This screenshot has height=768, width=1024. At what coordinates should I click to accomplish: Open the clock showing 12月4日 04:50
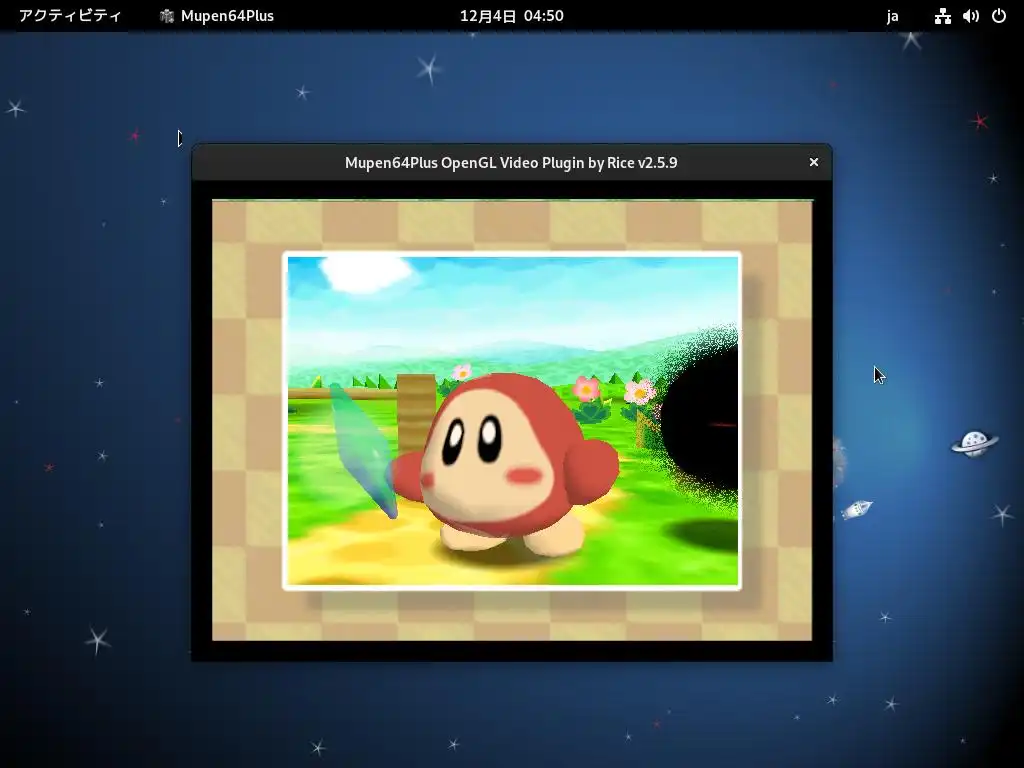(511, 16)
